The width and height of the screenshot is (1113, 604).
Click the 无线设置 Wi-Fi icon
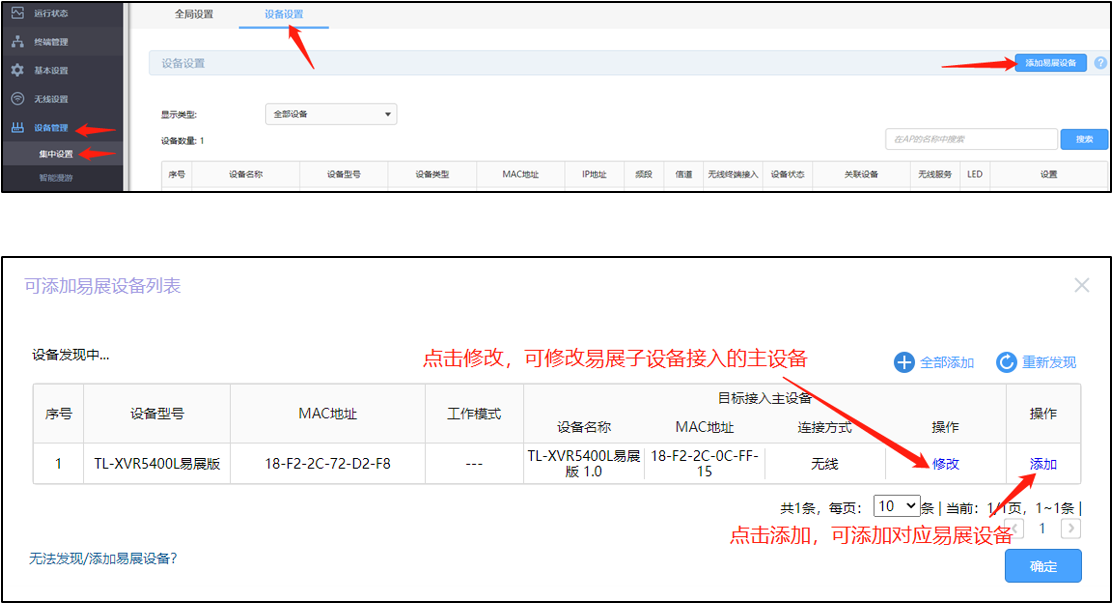17,99
